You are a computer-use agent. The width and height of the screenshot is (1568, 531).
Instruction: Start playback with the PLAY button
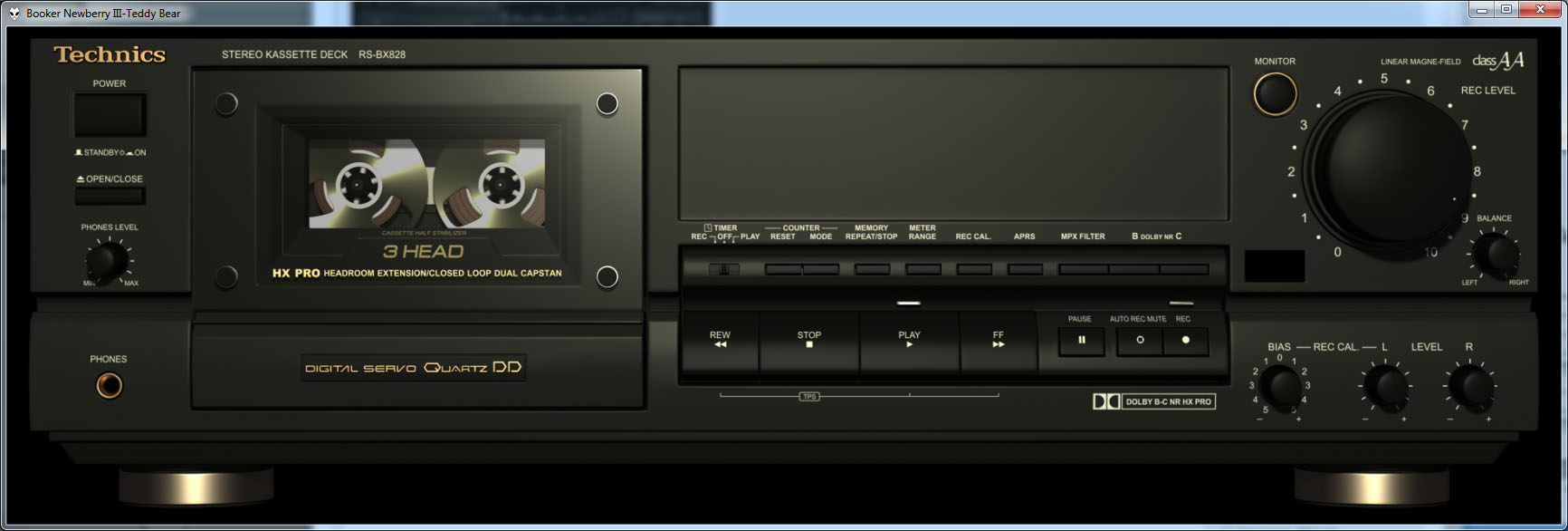pyautogui.click(x=909, y=341)
